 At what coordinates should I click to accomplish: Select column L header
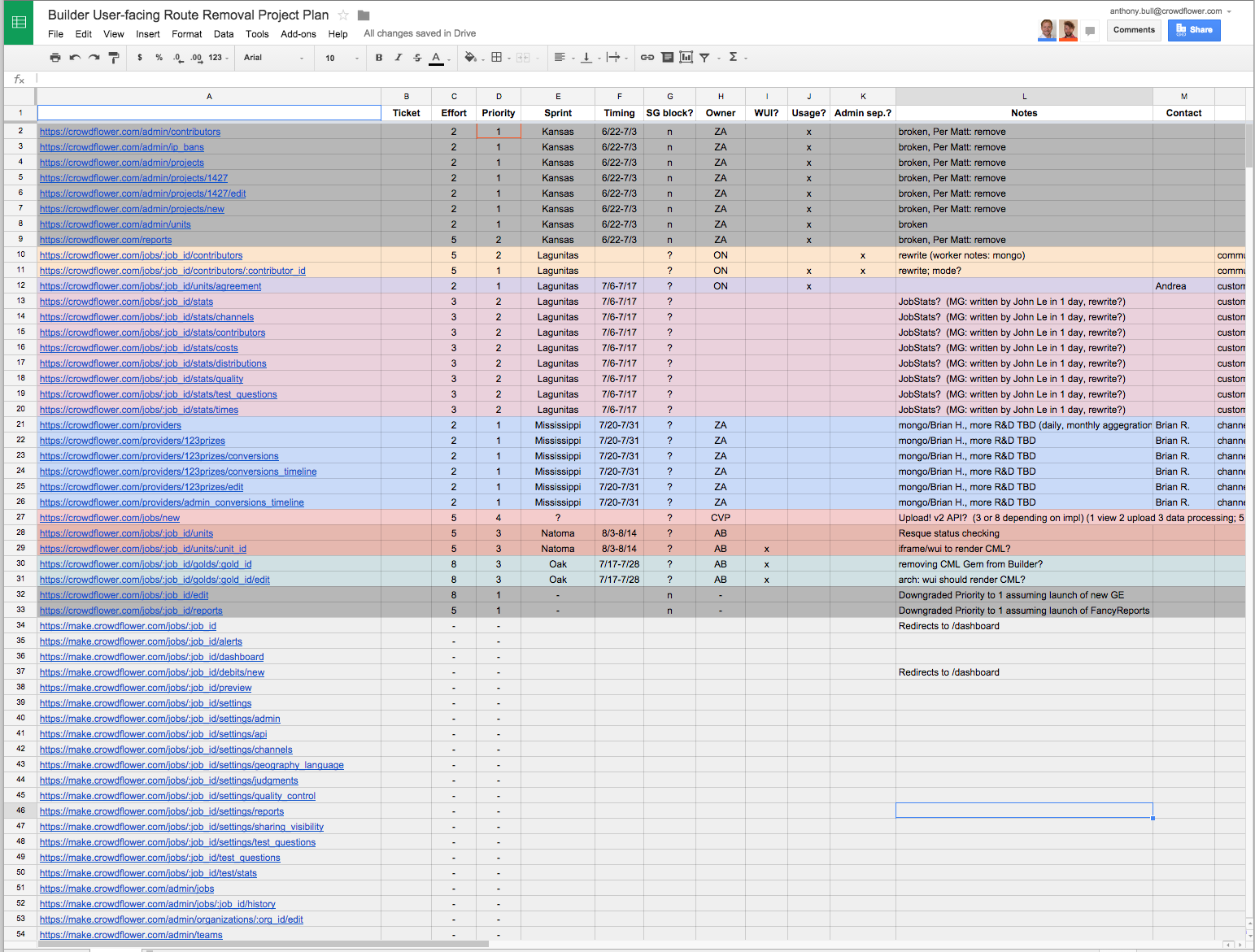point(1024,96)
